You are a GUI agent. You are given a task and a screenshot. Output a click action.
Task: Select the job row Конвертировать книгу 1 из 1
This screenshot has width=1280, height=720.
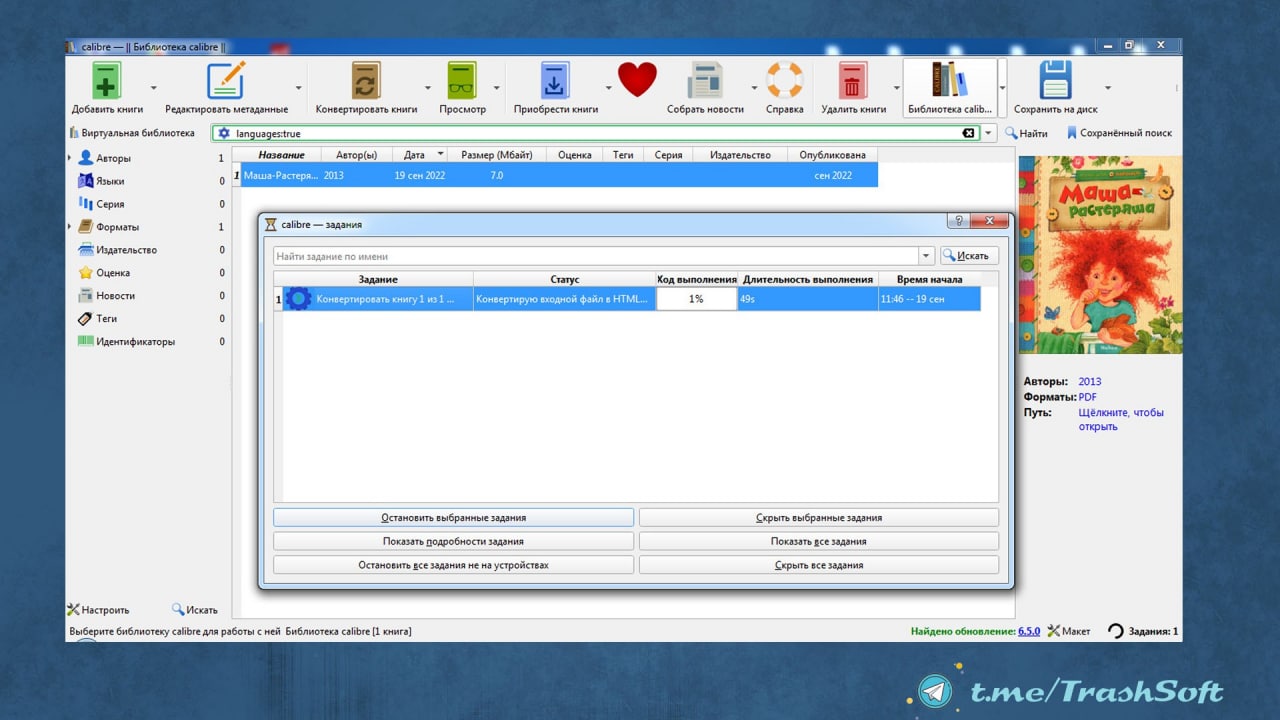tap(627, 299)
